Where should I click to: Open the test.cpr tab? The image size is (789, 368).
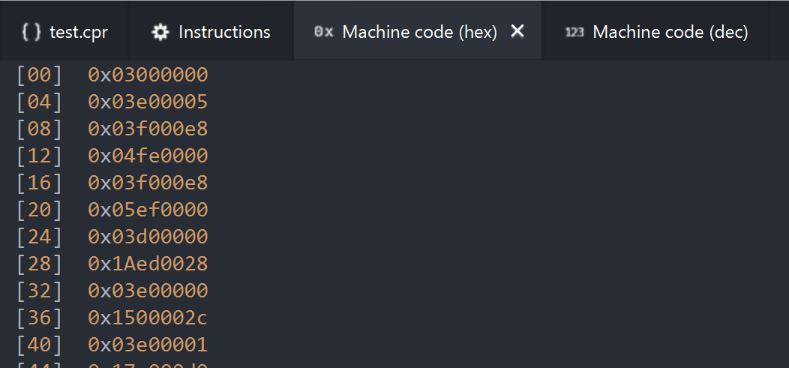(63, 31)
